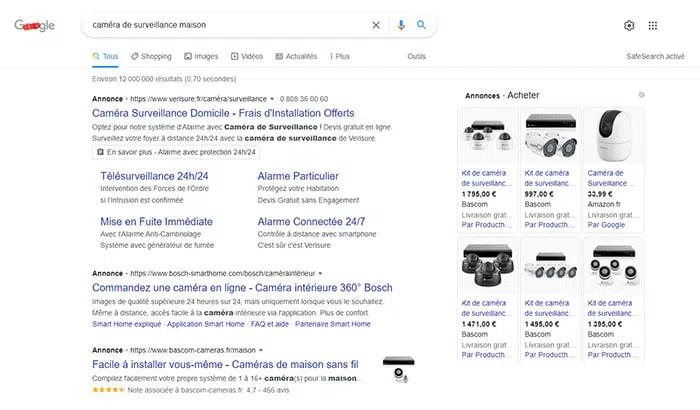Expand the Plus menu
700x410 pixels.
pos(340,56)
